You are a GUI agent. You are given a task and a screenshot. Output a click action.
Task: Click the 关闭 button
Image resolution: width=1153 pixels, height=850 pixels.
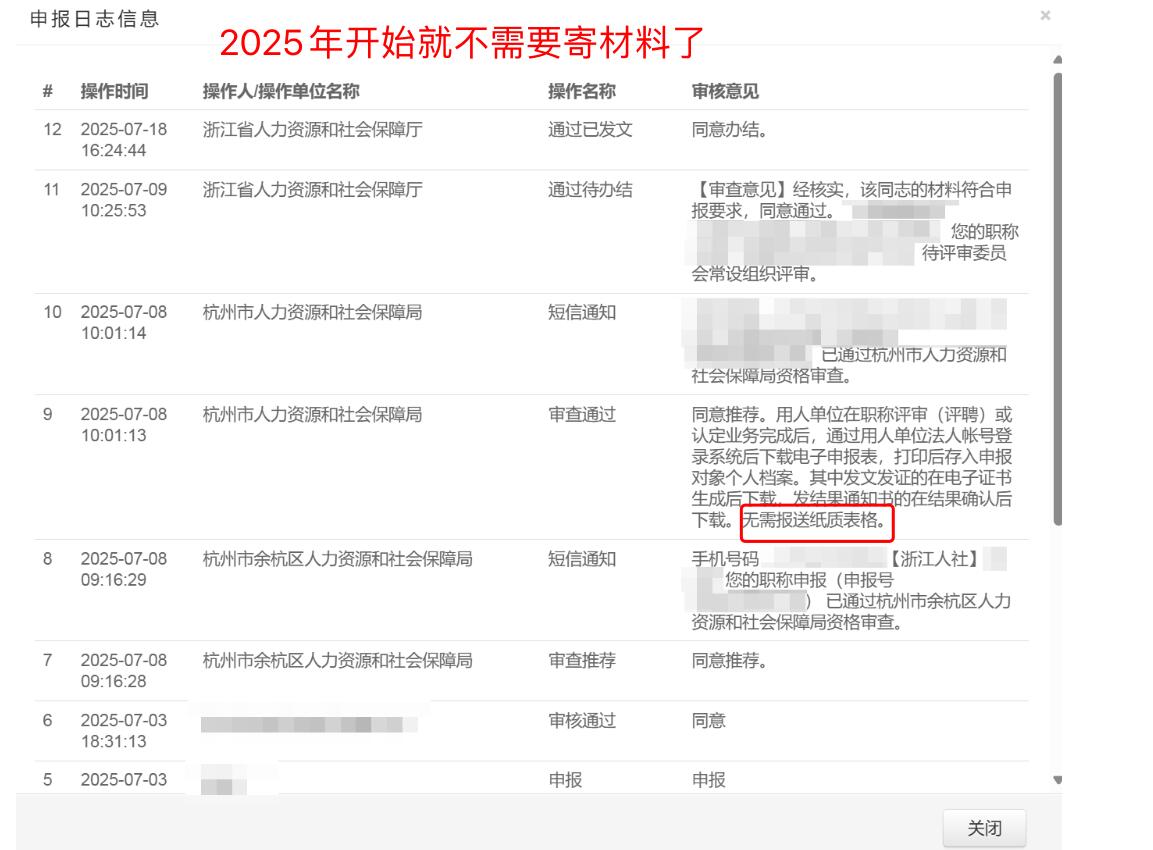click(984, 828)
